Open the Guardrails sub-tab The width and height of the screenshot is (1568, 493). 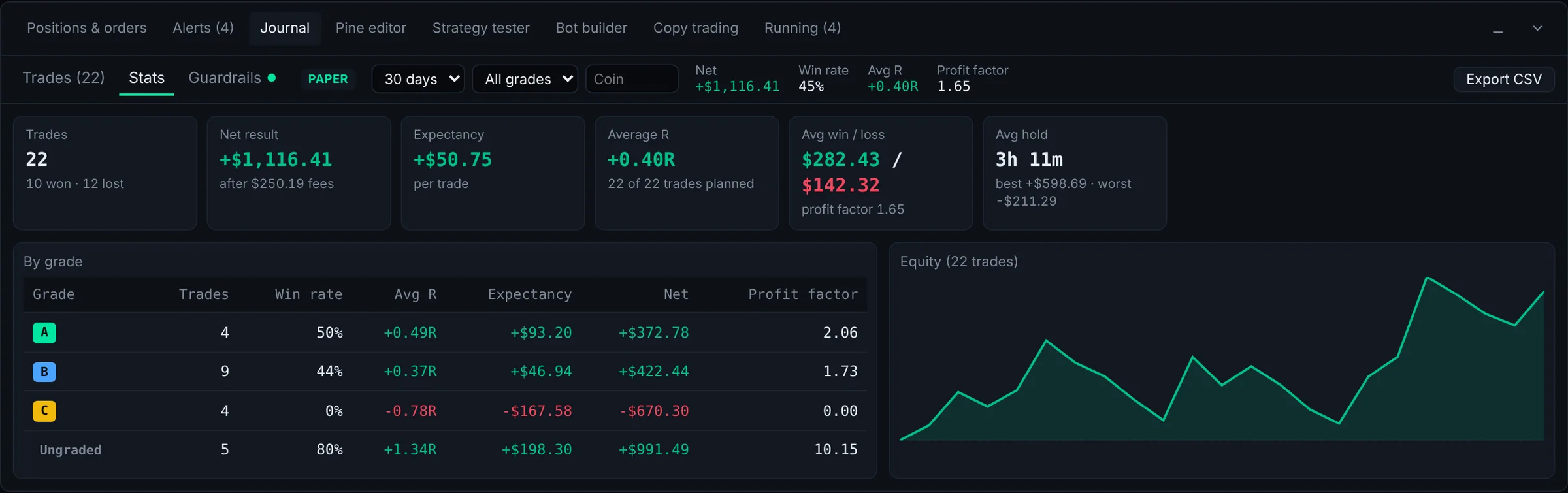tap(232, 78)
